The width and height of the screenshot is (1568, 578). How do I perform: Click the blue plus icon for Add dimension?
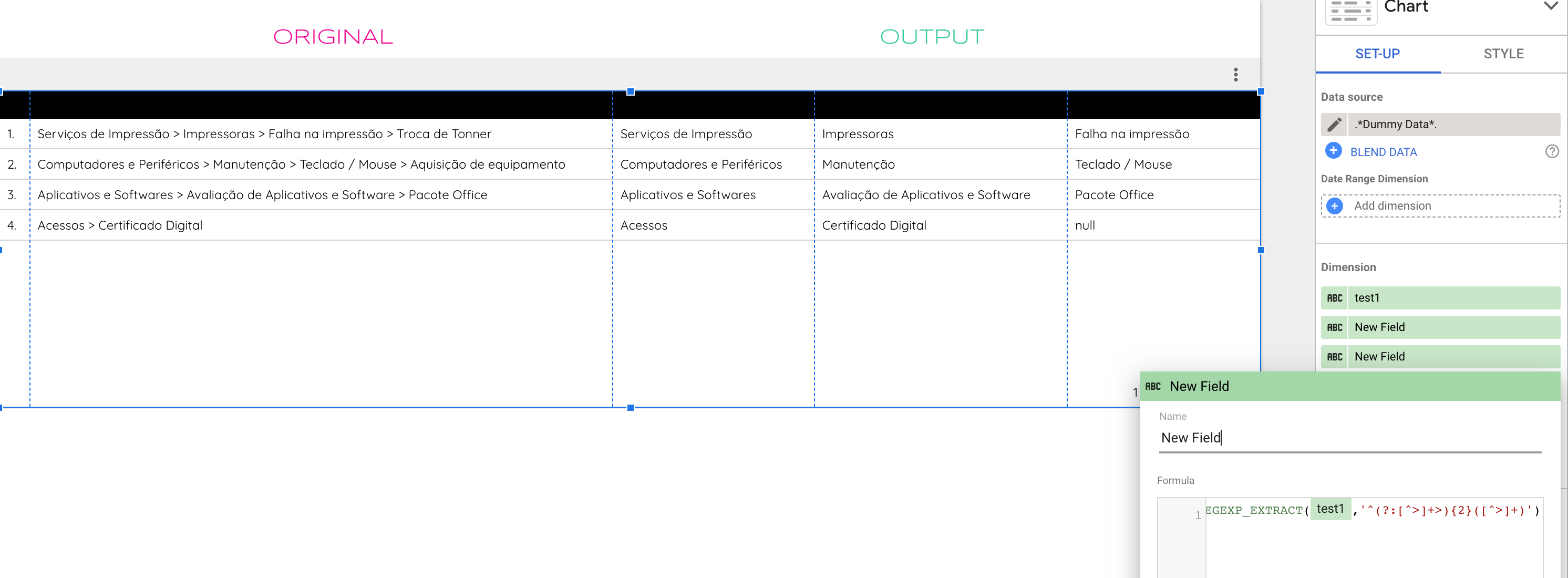coord(1336,205)
